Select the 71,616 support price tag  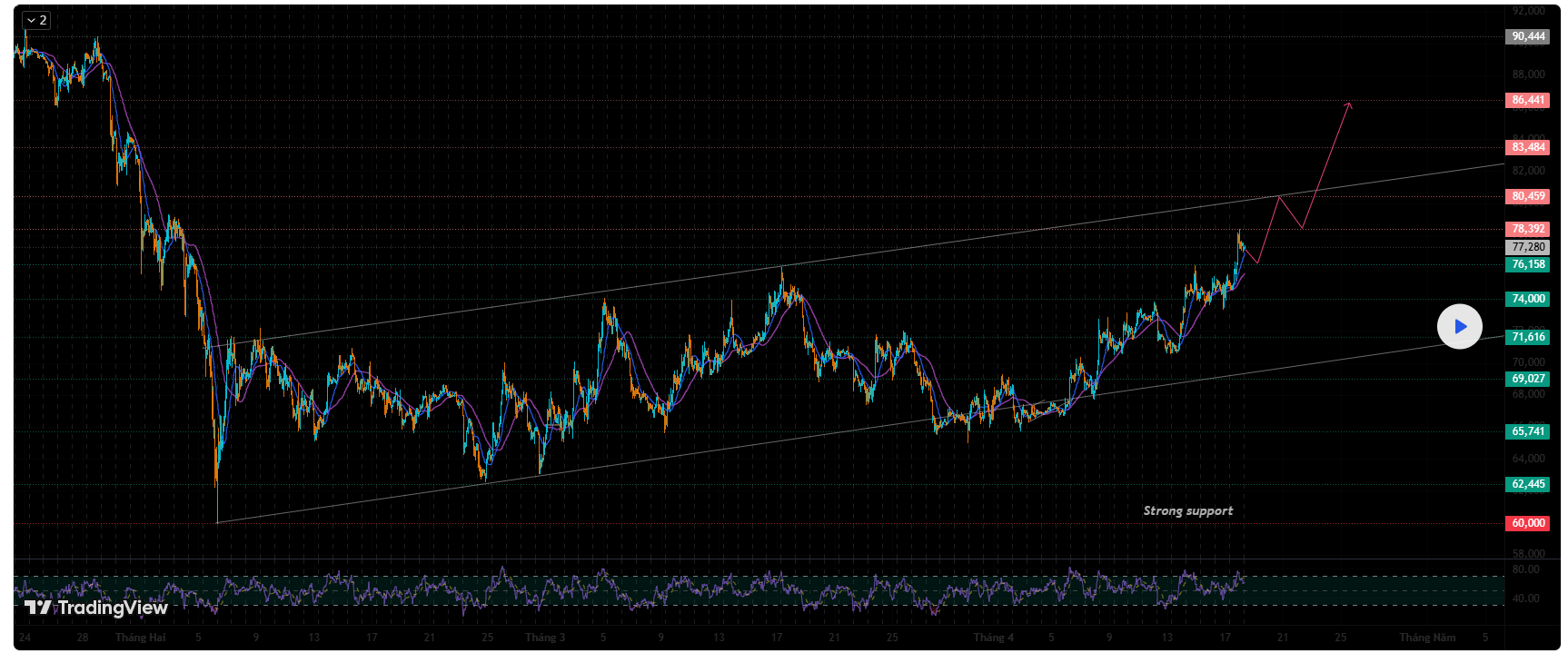1527,337
